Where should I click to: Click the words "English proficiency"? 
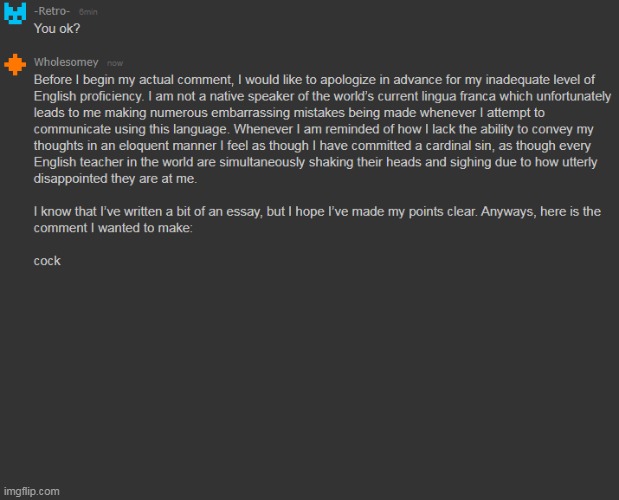pos(89,95)
